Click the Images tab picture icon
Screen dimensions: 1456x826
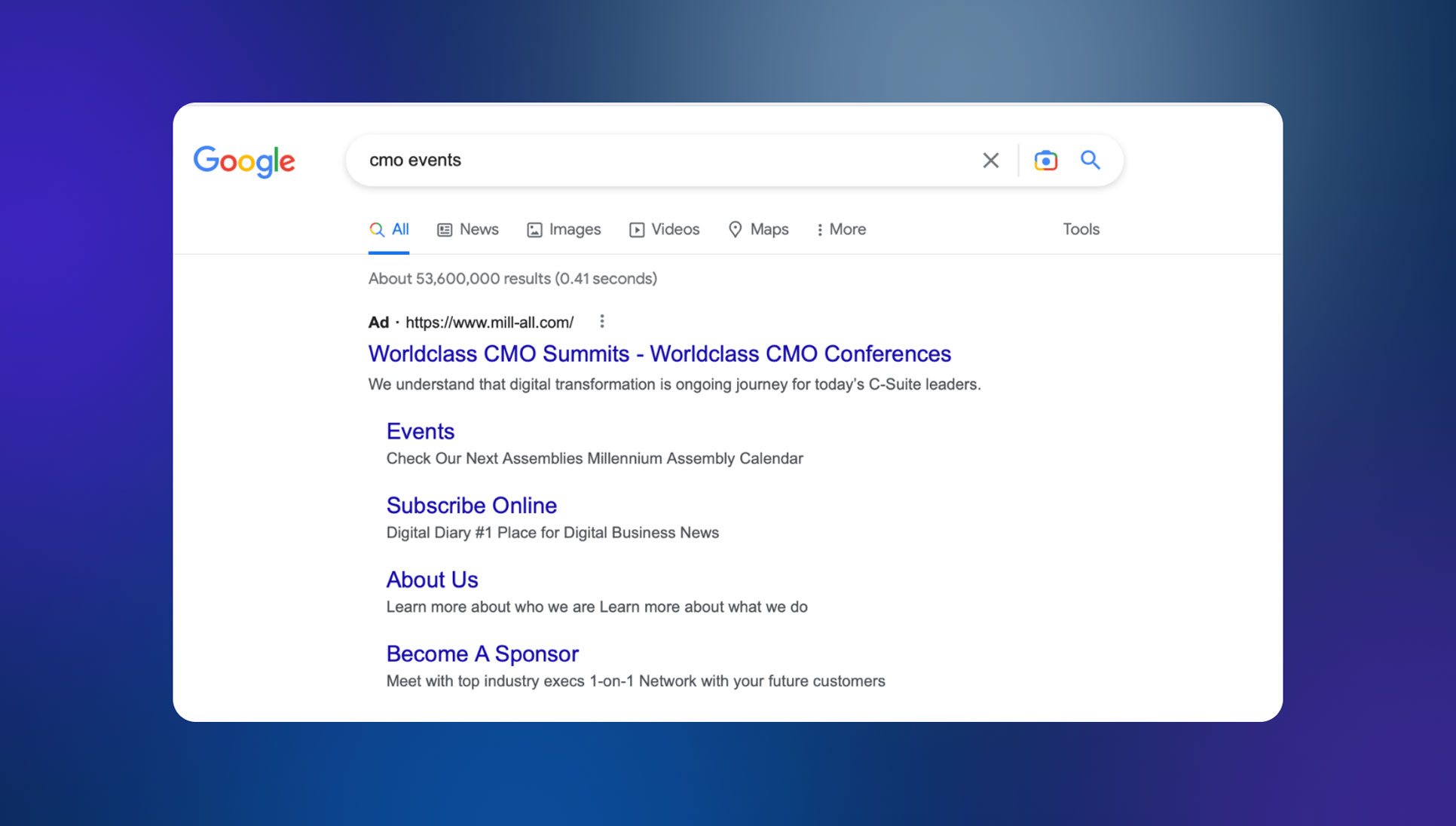click(534, 230)
